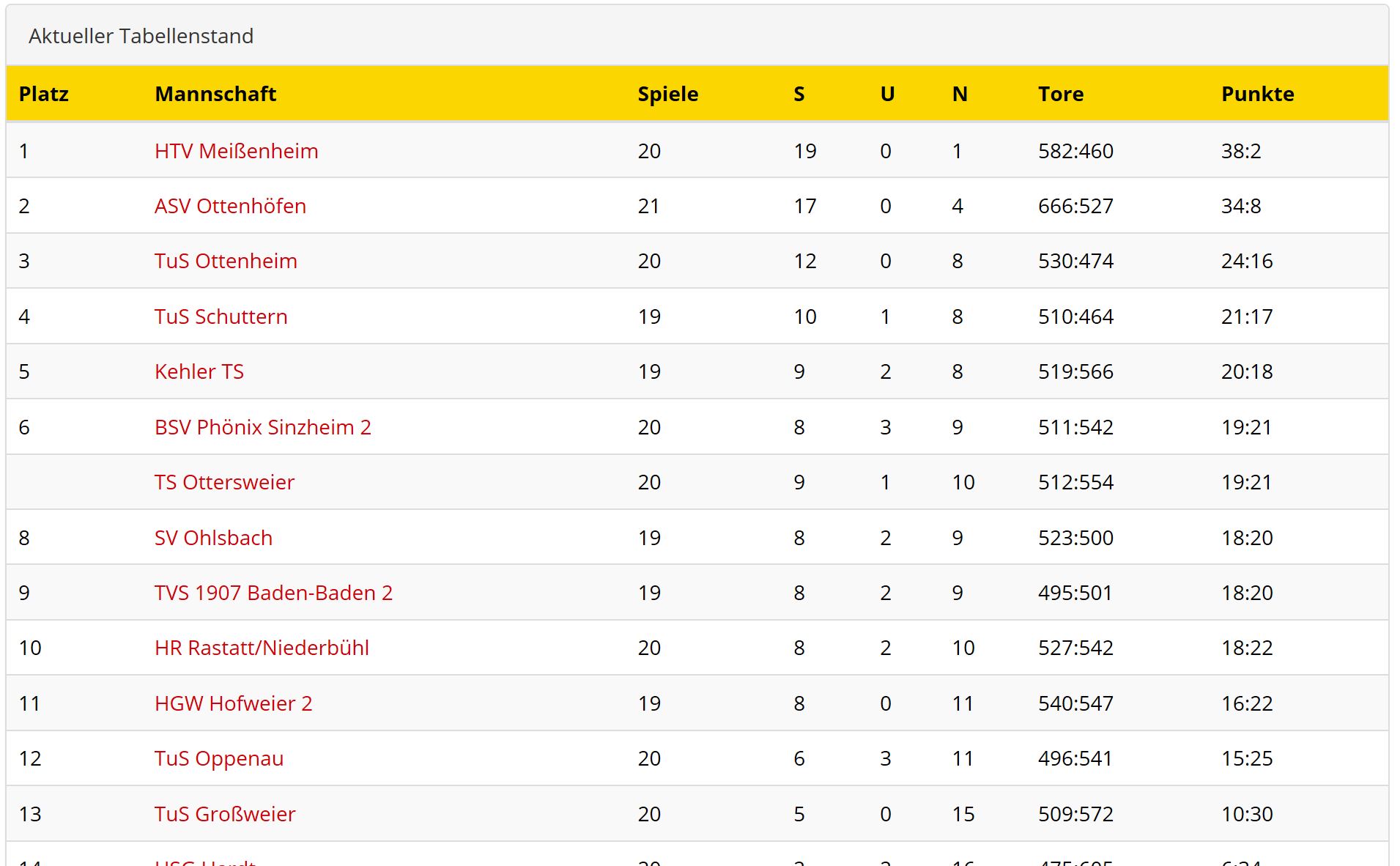
Task: Open TuS Ottenheim team page
Action: tap(226, 261)
